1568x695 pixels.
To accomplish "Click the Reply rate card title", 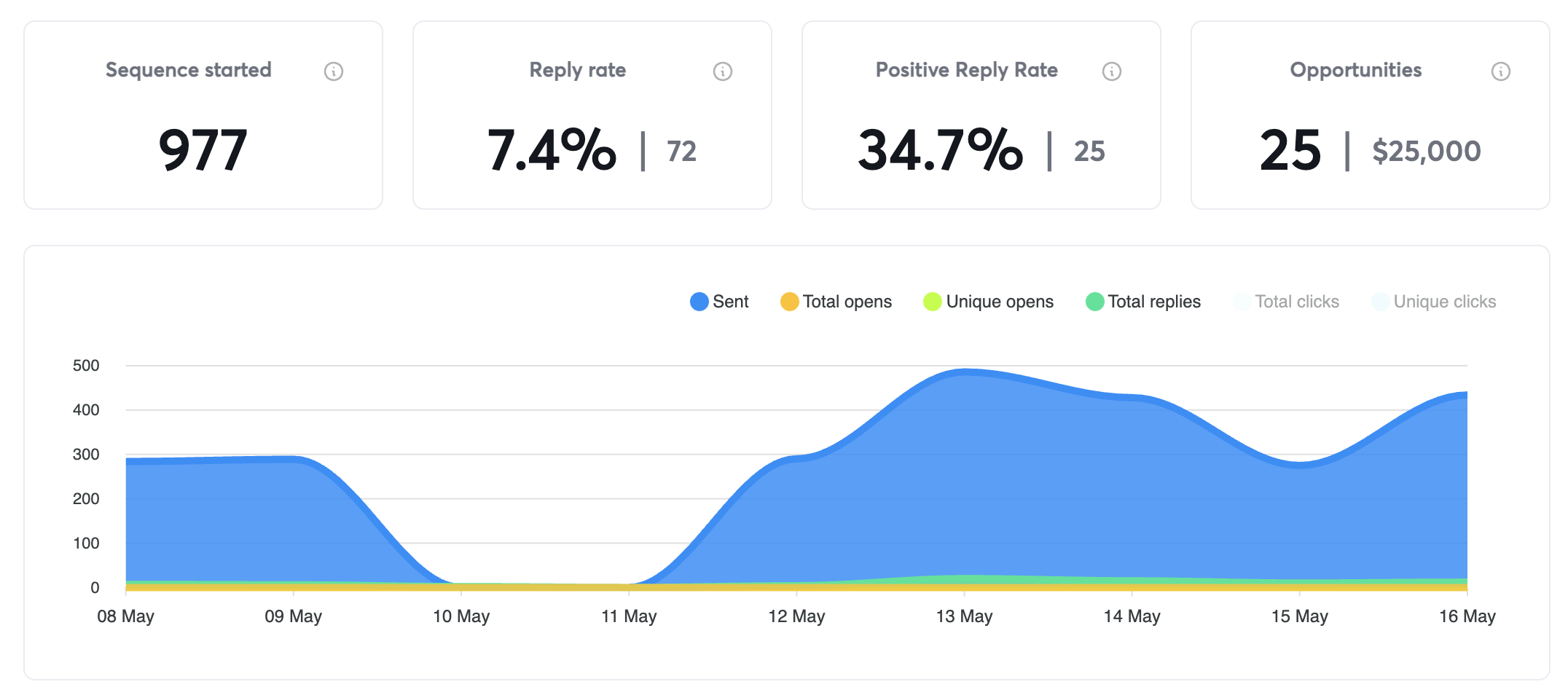I will (576, 70).
